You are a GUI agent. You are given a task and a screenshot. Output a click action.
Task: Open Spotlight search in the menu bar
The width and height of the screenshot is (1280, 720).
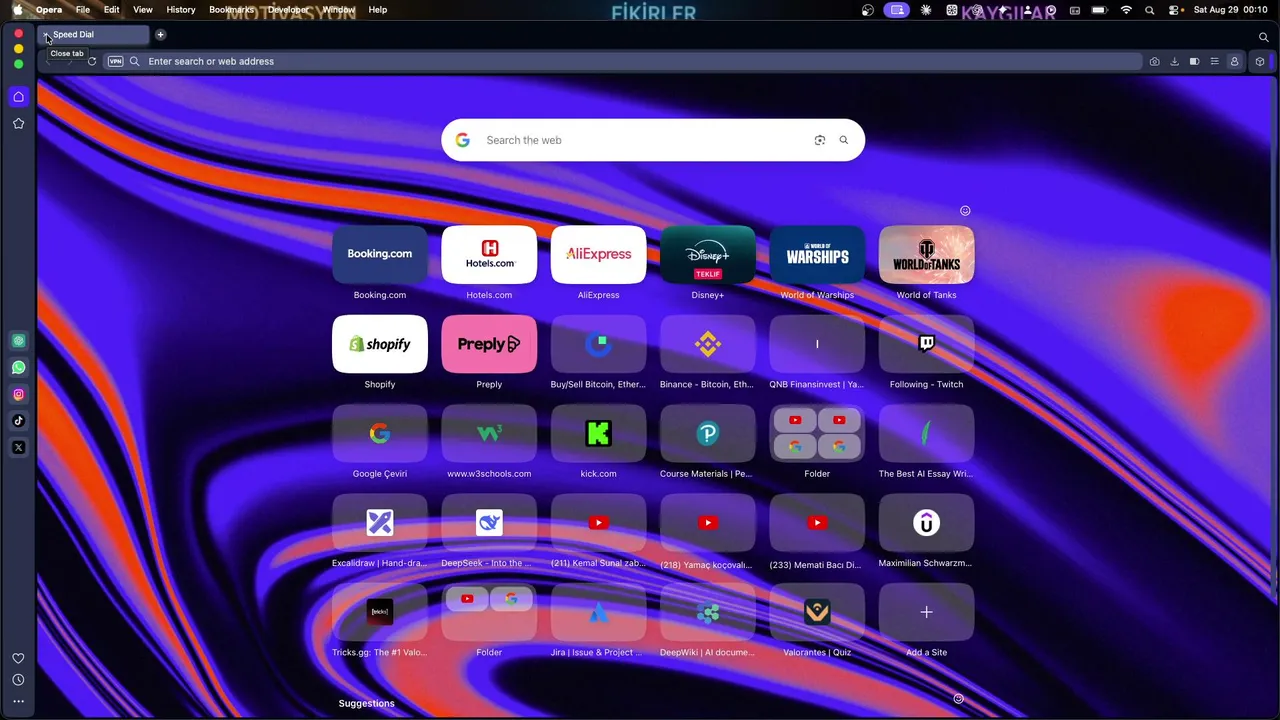point(1149,10)
